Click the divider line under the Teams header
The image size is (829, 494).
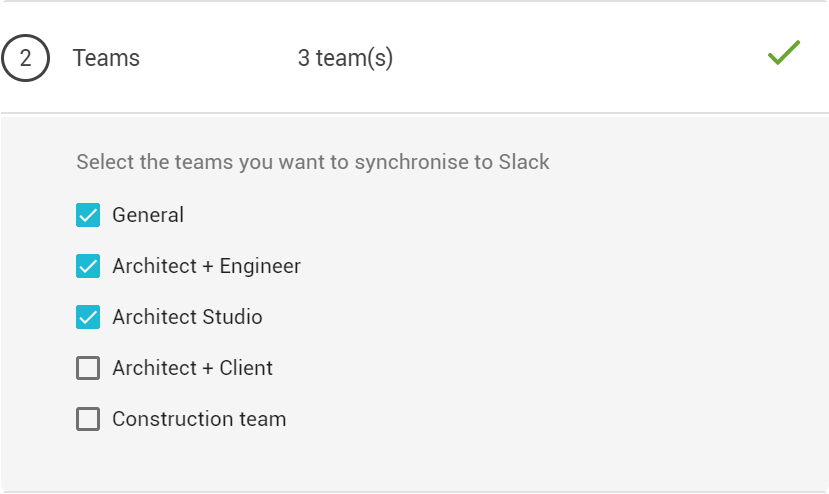414,113
